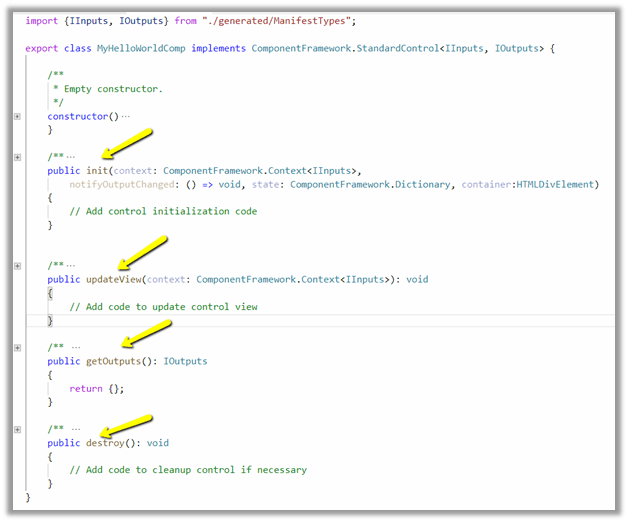628x522 pixels.
Task: Expand the folded comment above getOutputs method
Action: (x=17, y=348)
